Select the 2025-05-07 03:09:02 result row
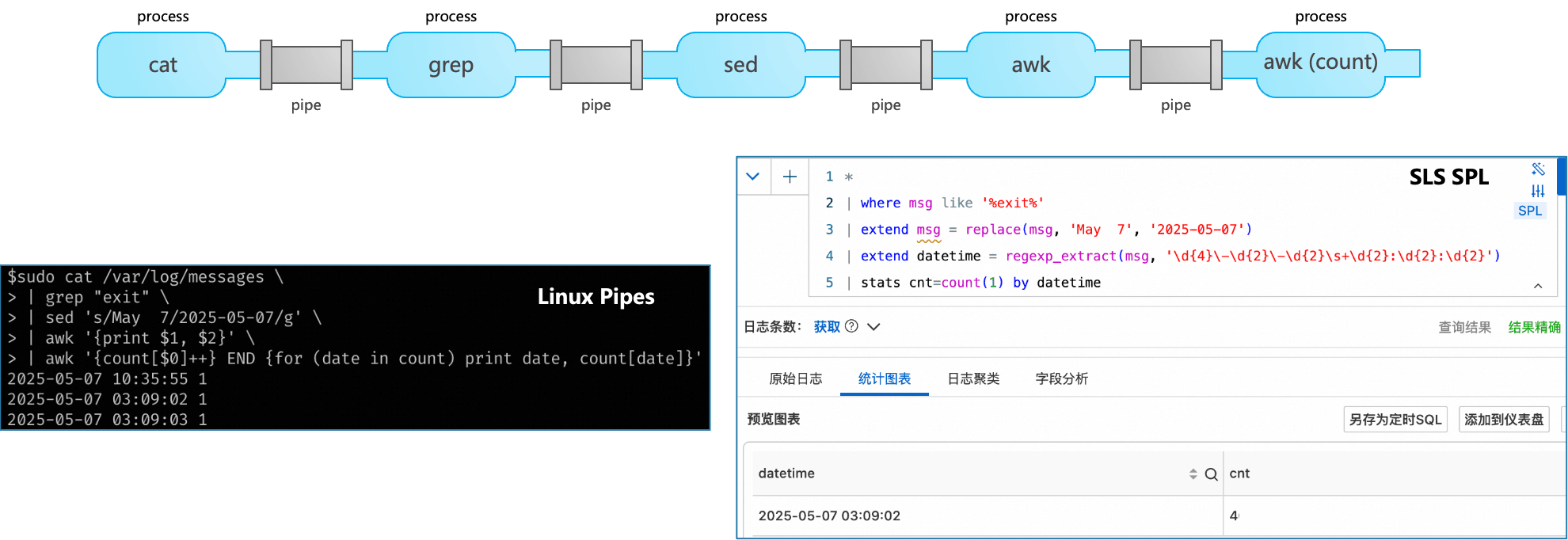The height and width of the screenshot is (540, 1568). [829, 515]
